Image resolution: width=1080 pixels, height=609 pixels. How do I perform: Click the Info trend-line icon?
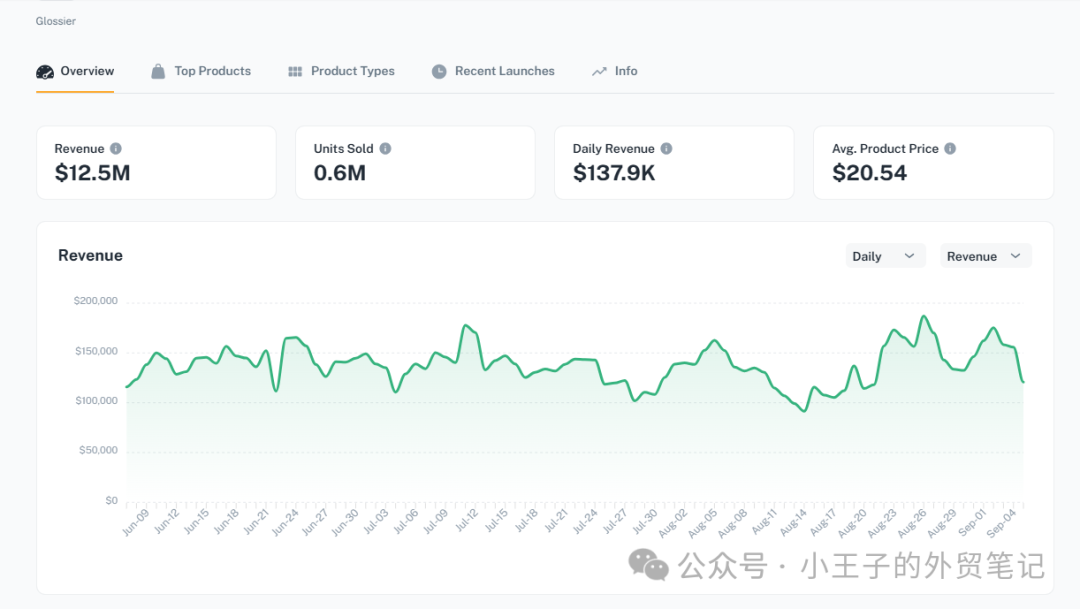[599, 72]
